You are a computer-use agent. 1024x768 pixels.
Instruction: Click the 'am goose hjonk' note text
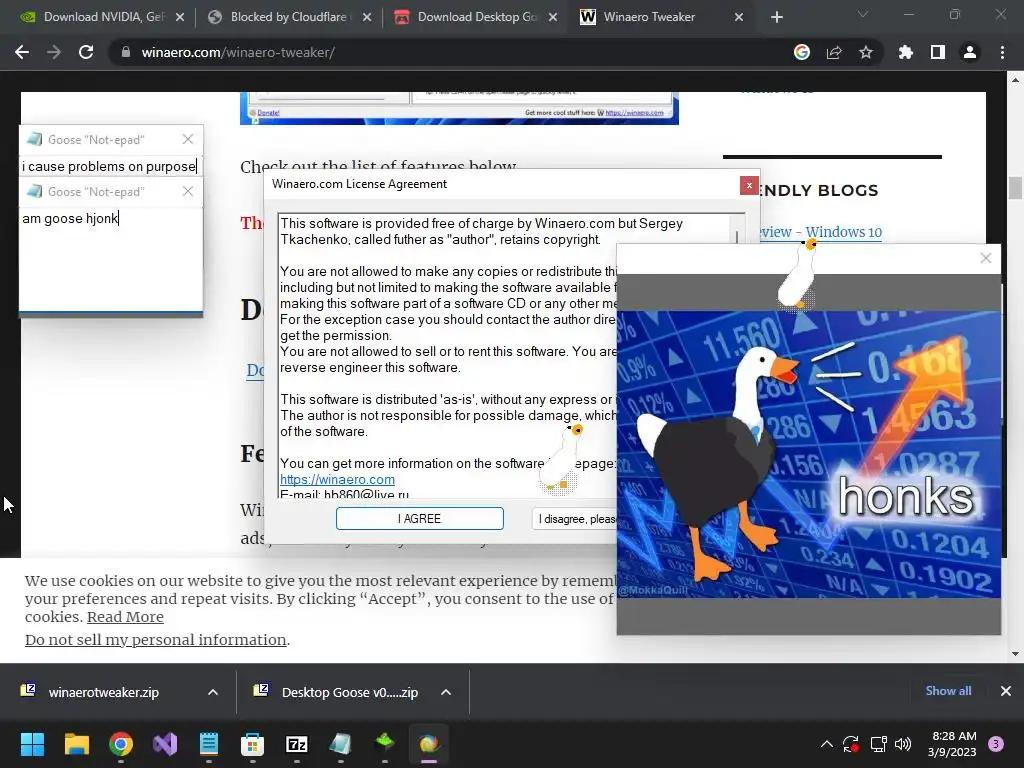[70, 219]
